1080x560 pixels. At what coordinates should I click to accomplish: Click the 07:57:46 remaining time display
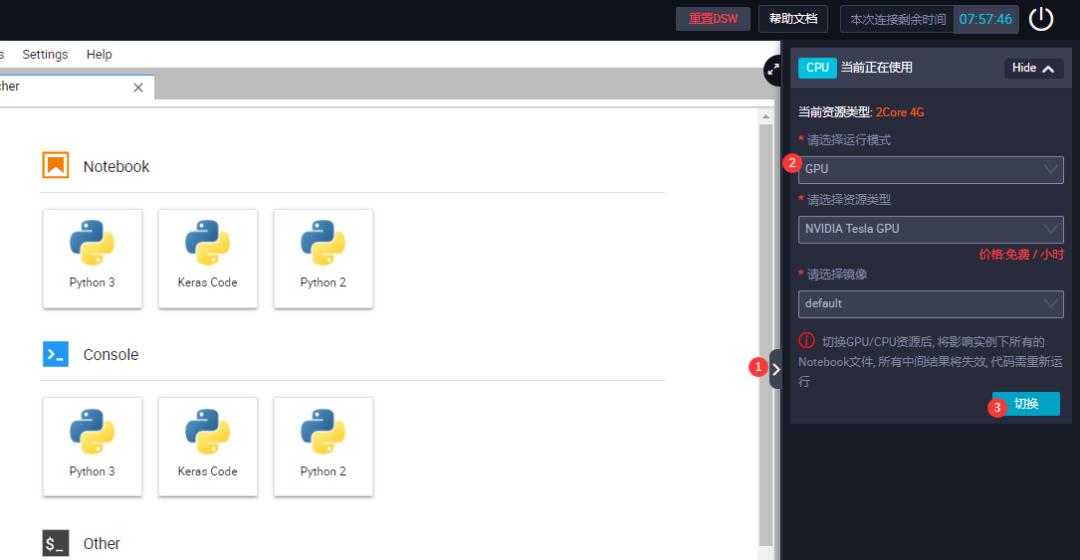point(986,19)
